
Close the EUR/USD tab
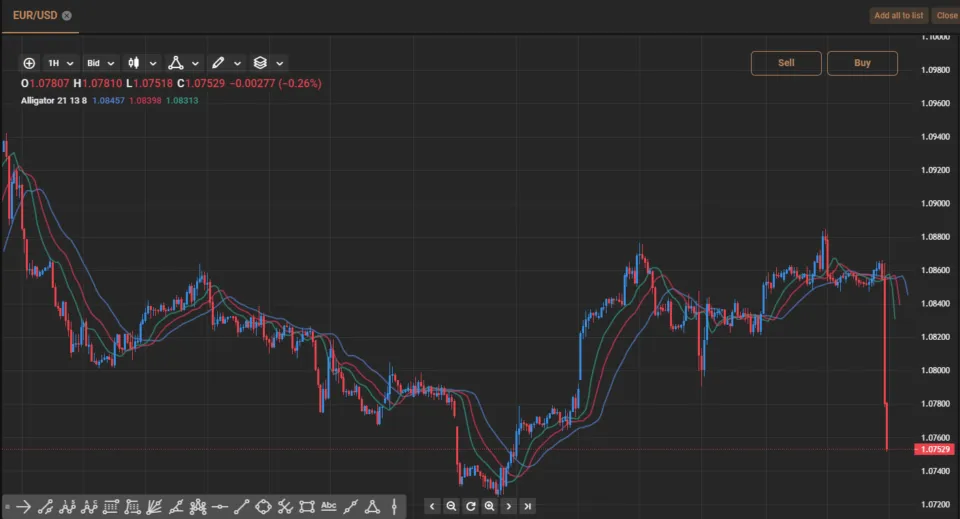pyautogui.click(x=67, y=16)
